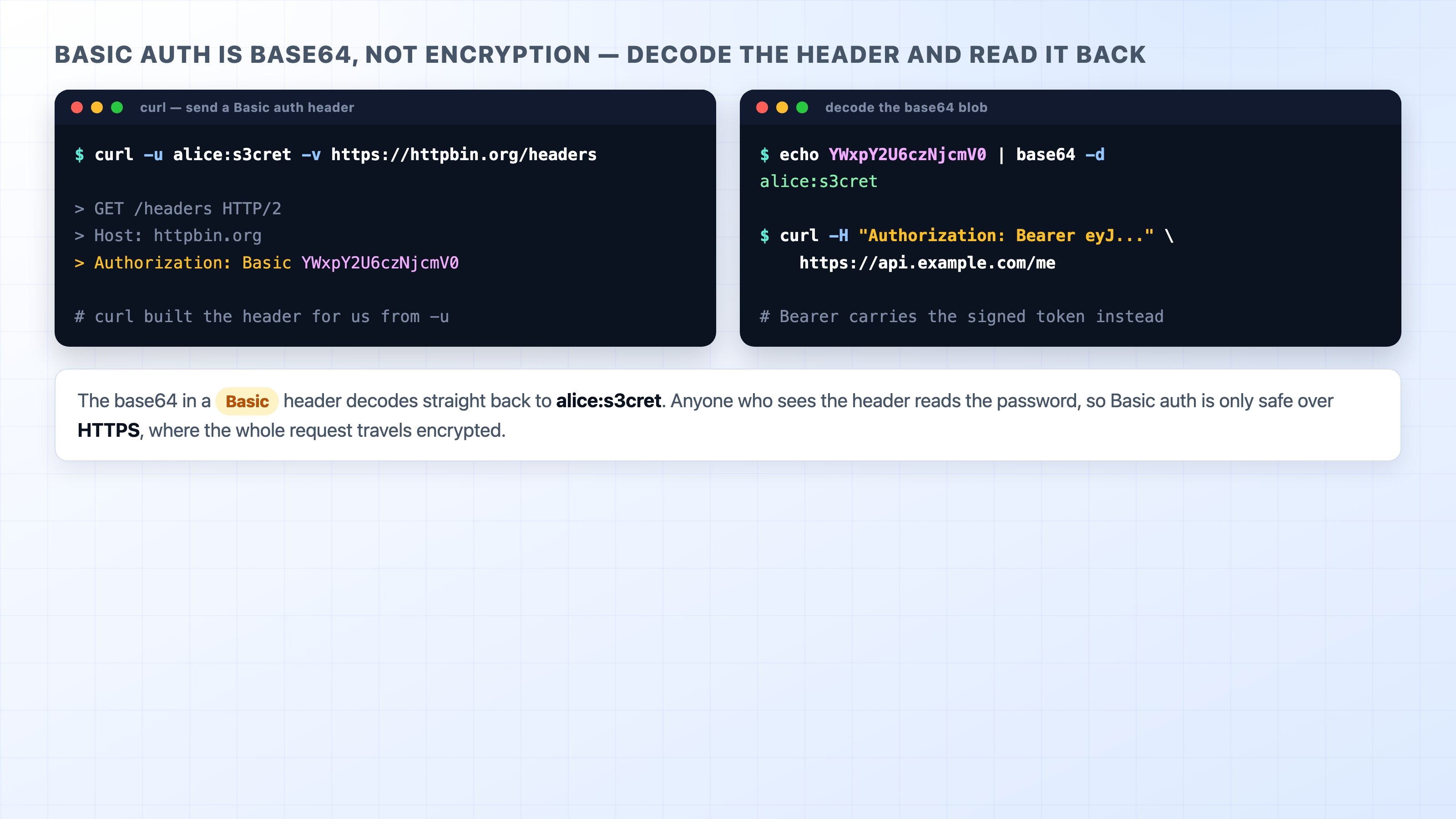The width and height of the screenshot is (1456, 819).
Task: Click the red dot in the decode terminal window
Action: (x=762, y=107)
